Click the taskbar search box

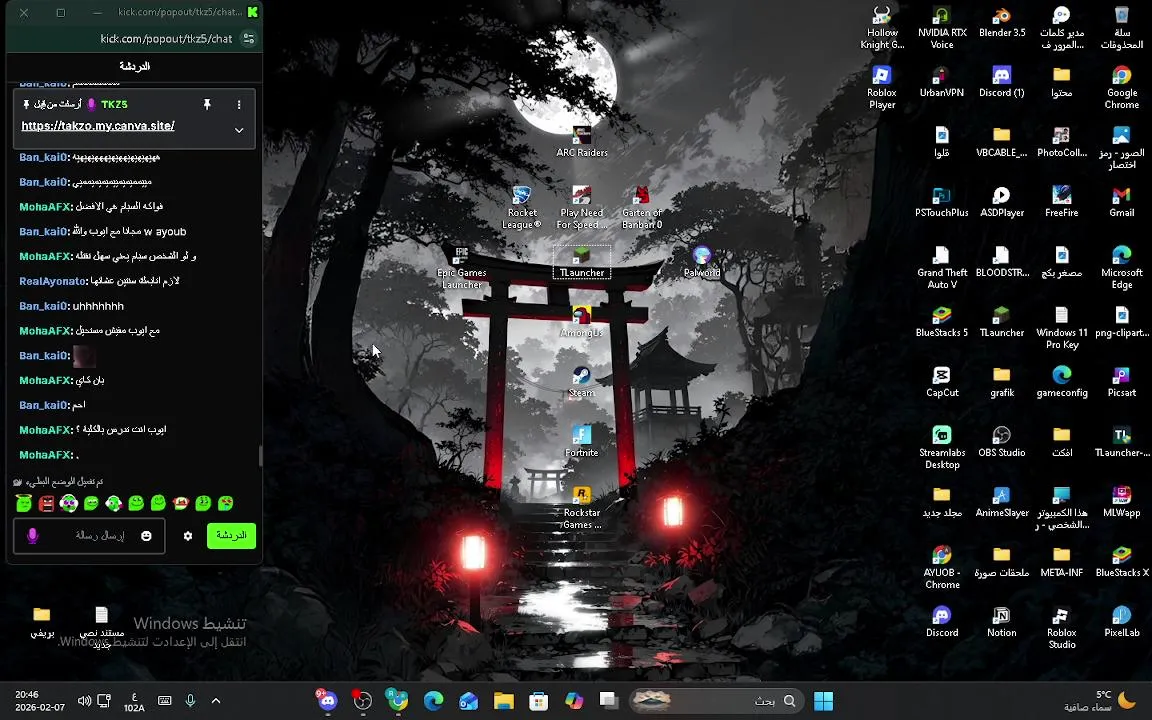(715, 701)
